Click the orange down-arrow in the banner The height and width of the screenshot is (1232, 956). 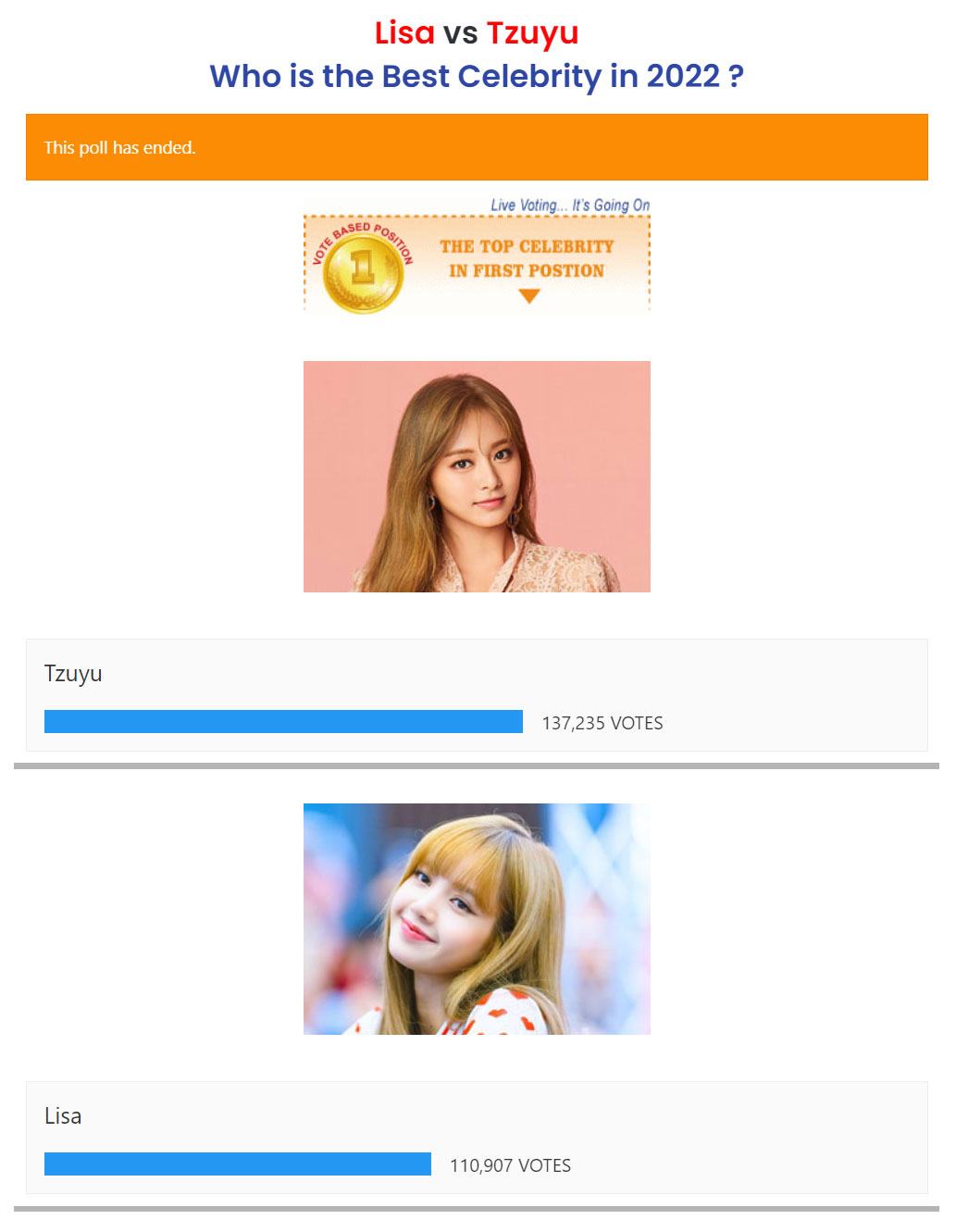528,296
